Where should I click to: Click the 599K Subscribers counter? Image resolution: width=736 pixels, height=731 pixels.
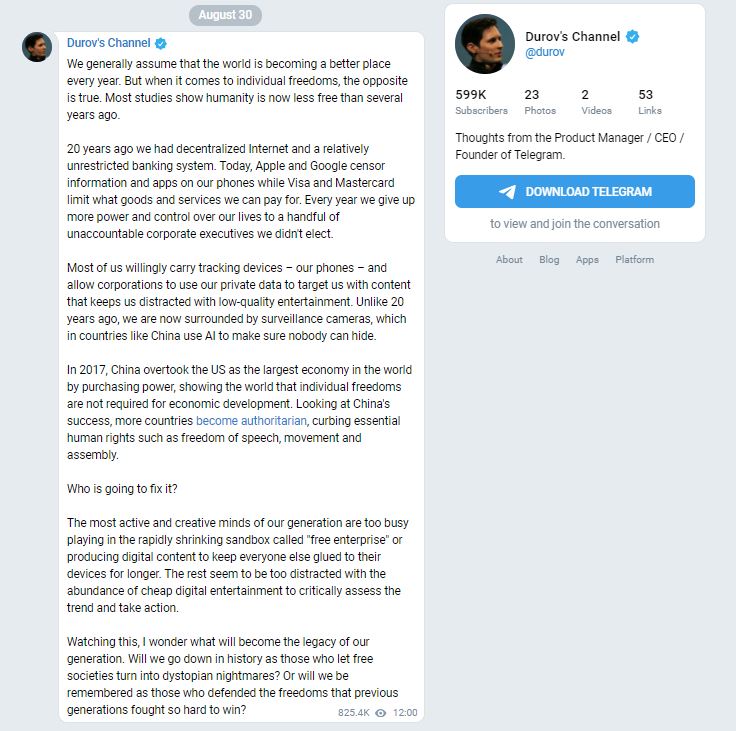481,102
